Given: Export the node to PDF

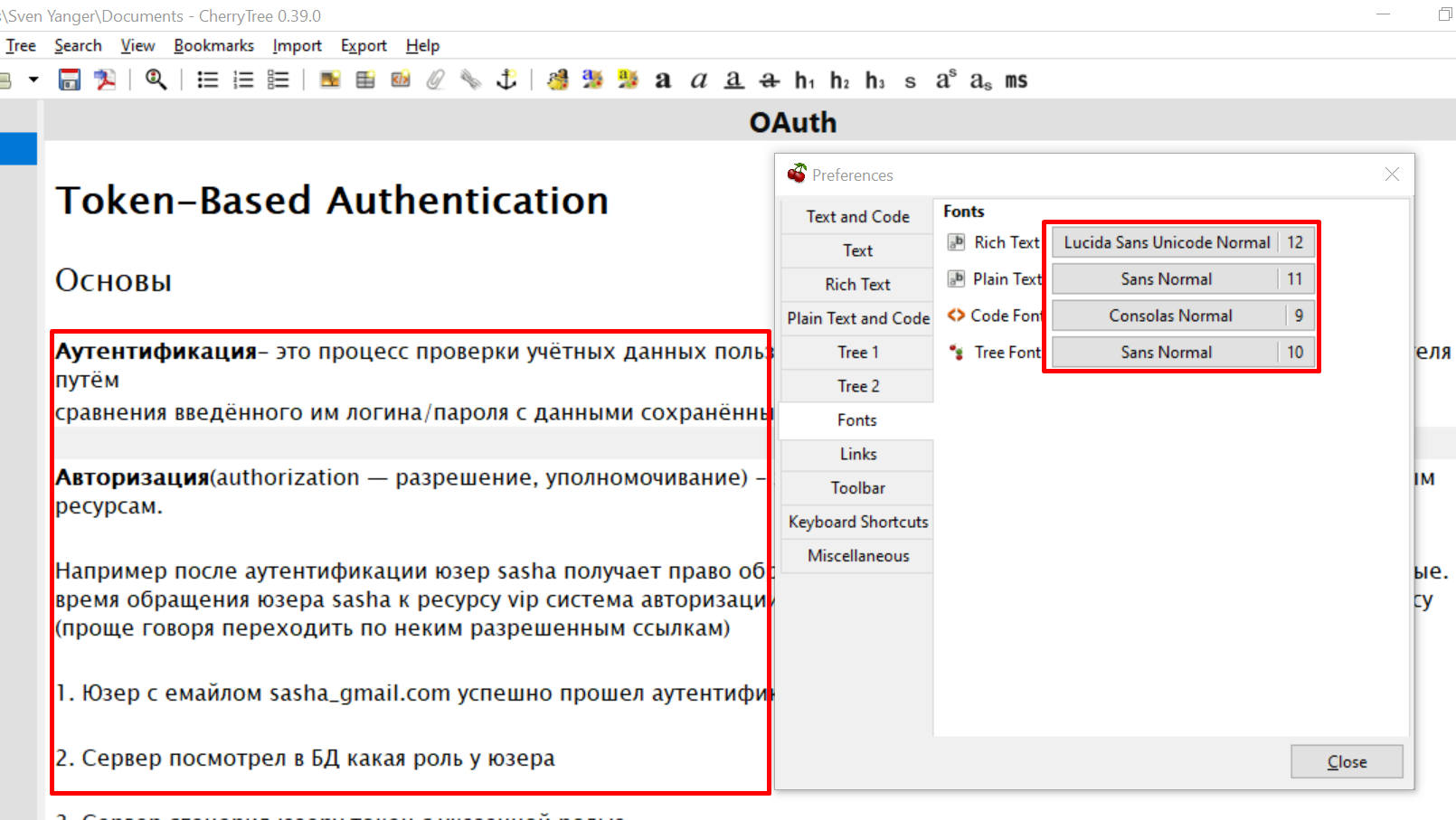Looking at the screenshot, I should 105,80.
